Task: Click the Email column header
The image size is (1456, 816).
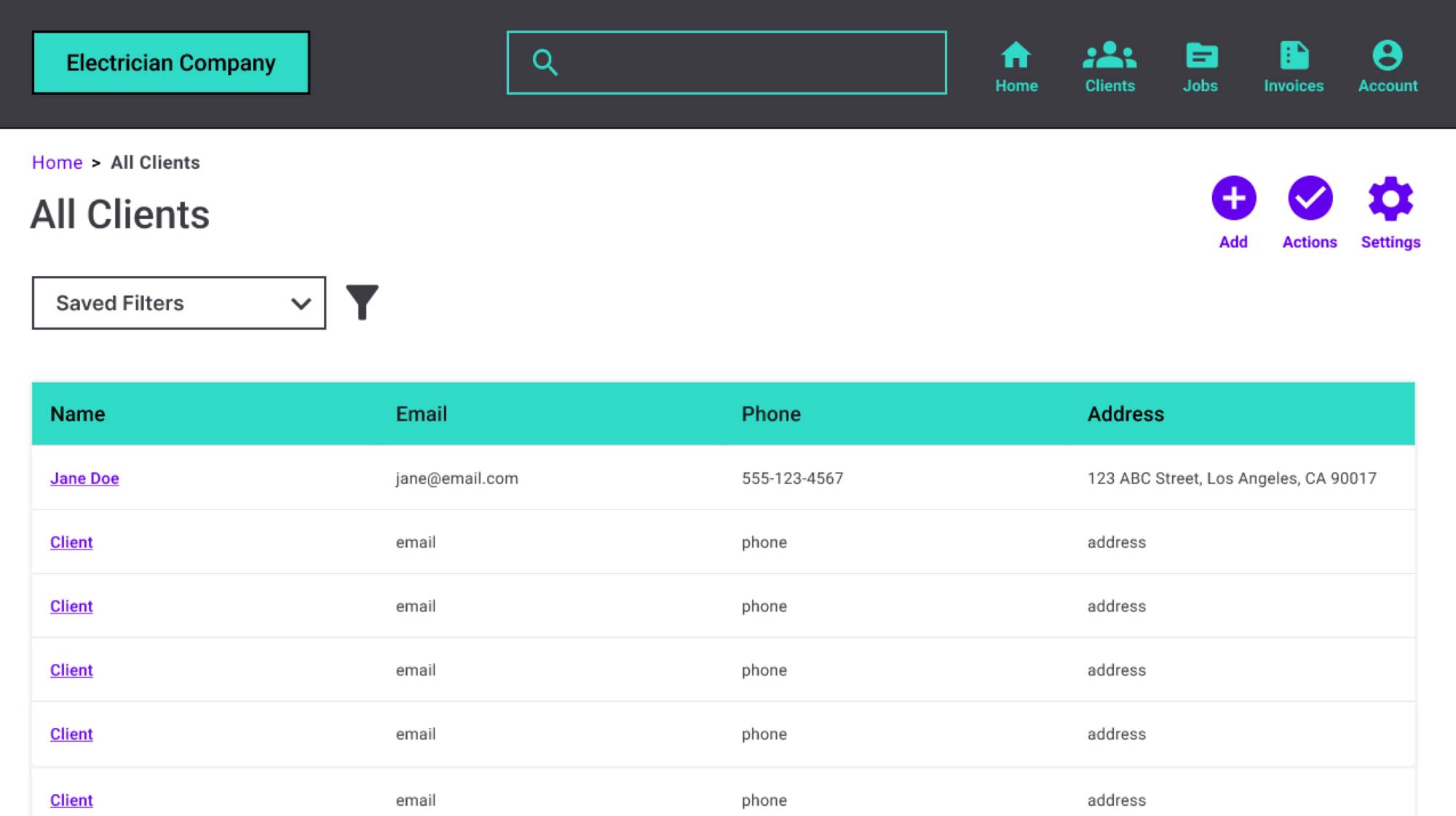Action: point(422,414)
